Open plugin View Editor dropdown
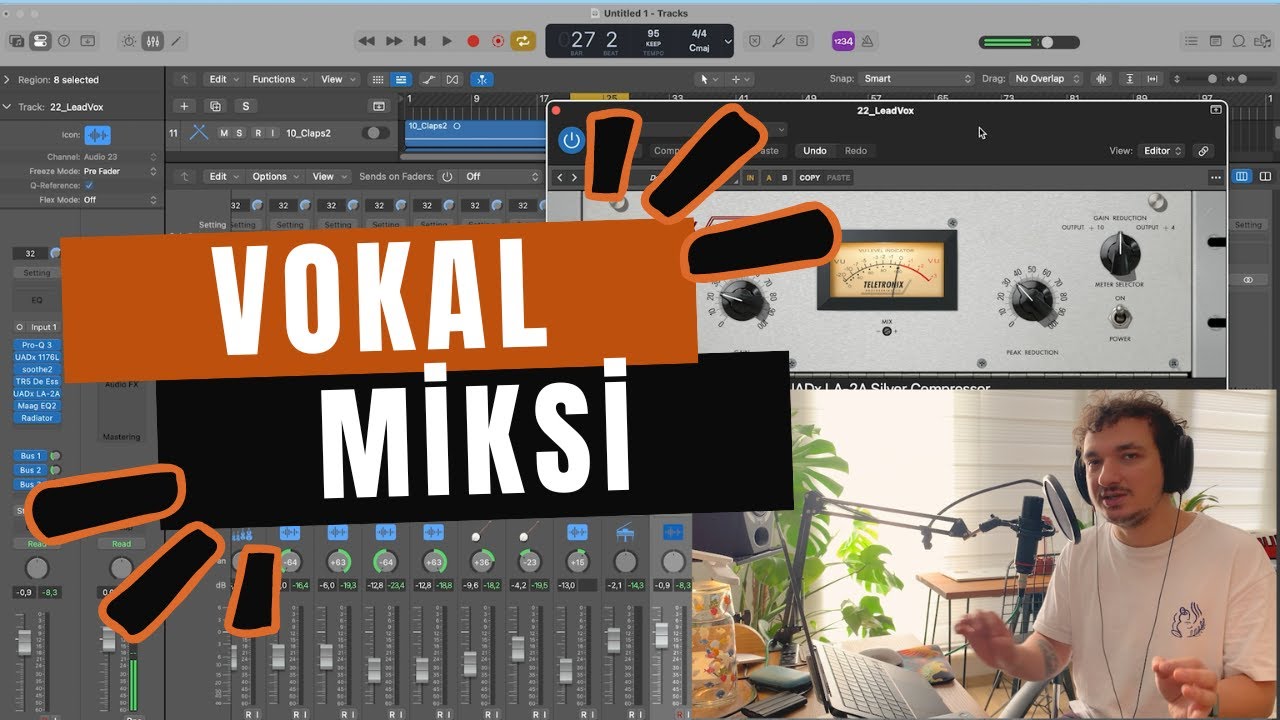This screenshot has width=1280, height=720. (x=1162, y=151)
